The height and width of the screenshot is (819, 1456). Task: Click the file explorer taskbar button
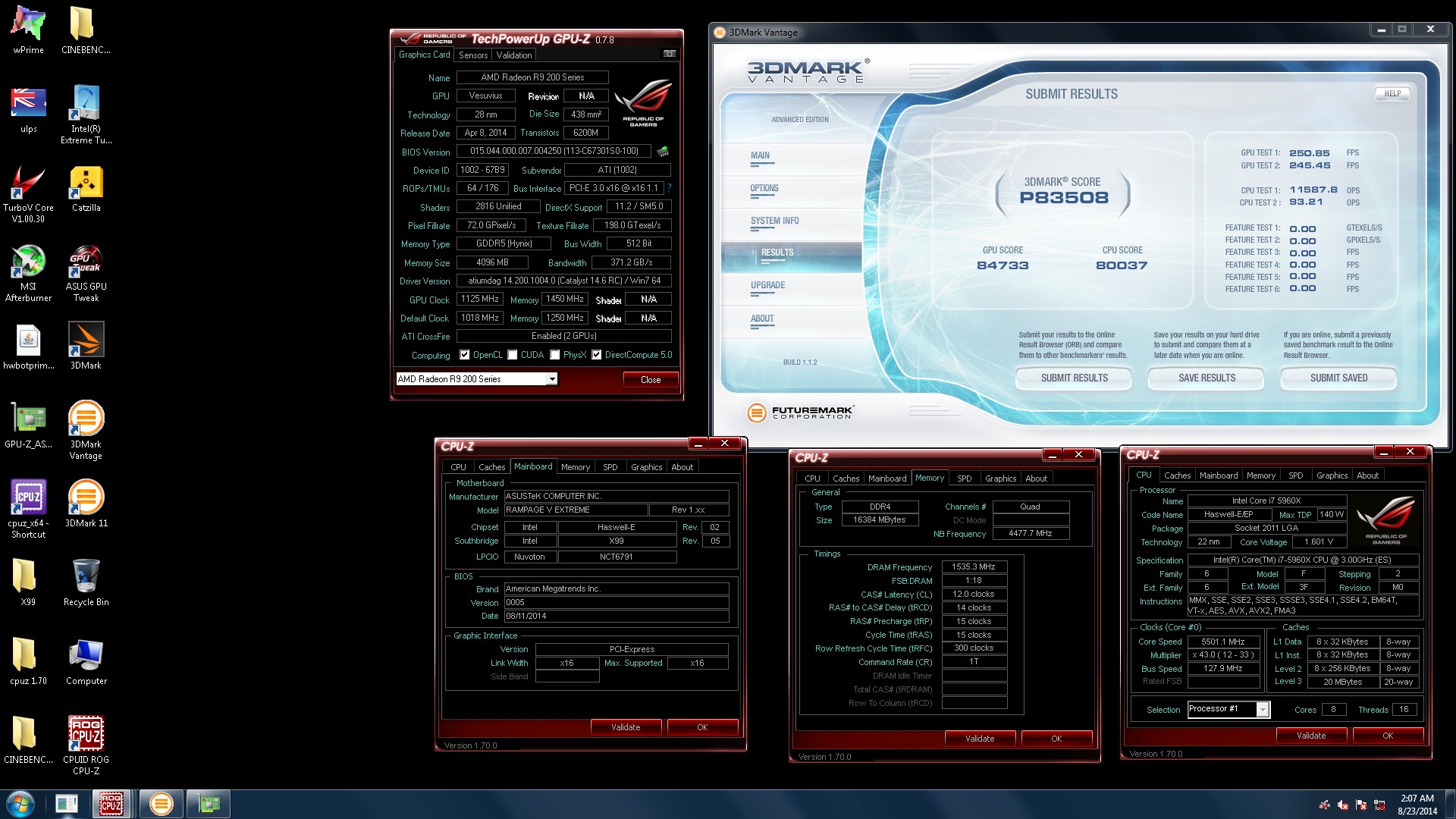pos(67,804)
